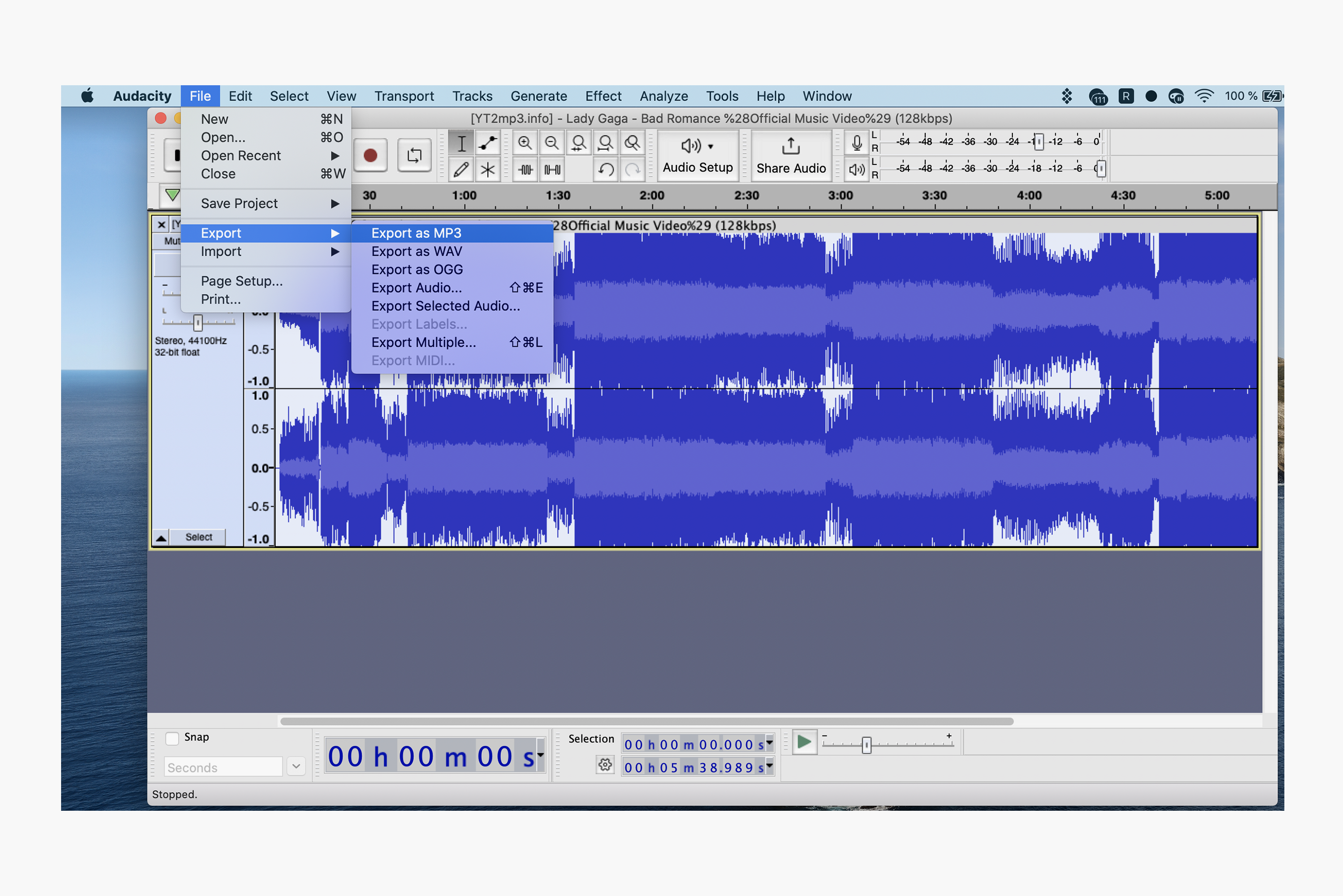Select Print... from File menu
Screen dimensions: 1343x896
(266, 299)
